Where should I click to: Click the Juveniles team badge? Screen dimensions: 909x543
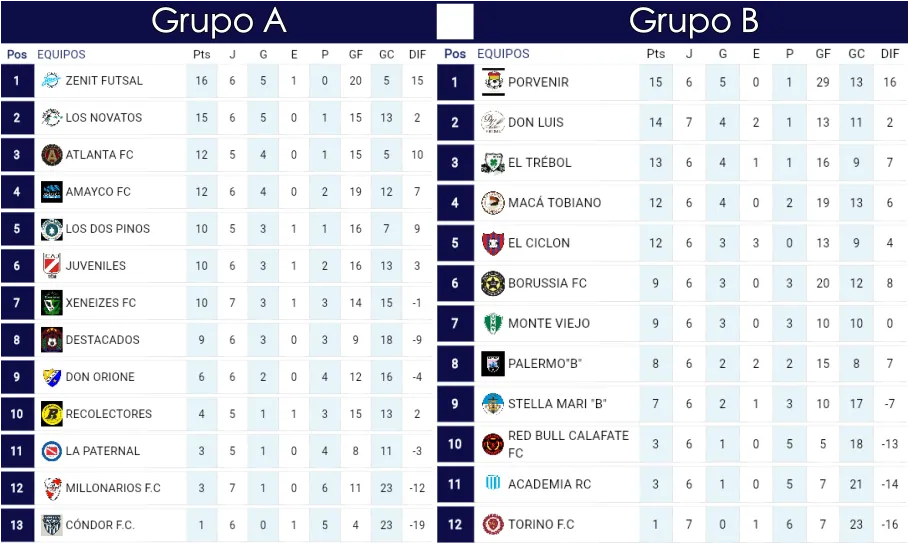pos(52,265)
